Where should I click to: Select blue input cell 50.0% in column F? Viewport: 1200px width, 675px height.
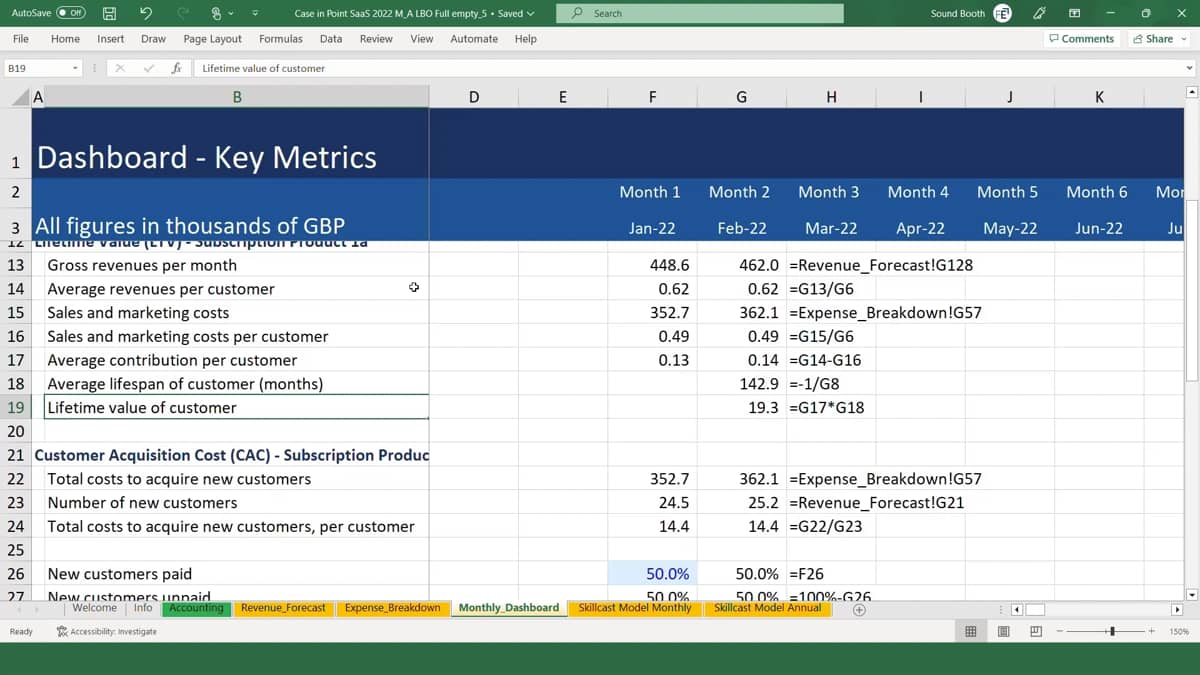pyautogui.click(x=652, y=574)
